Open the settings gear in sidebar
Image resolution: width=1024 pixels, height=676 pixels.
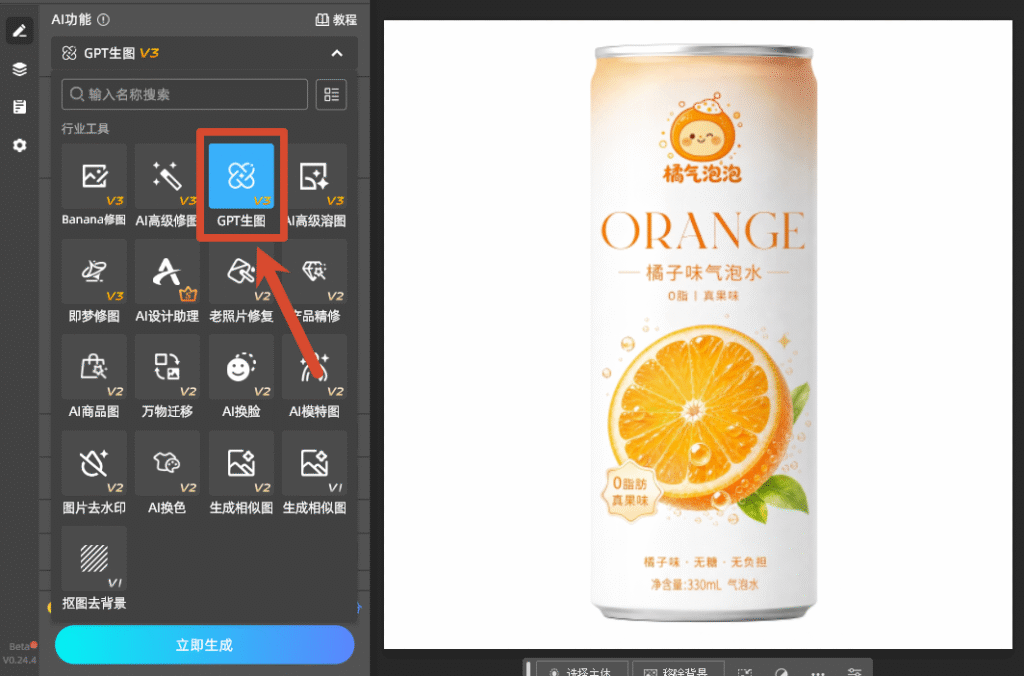coord(20,145)
